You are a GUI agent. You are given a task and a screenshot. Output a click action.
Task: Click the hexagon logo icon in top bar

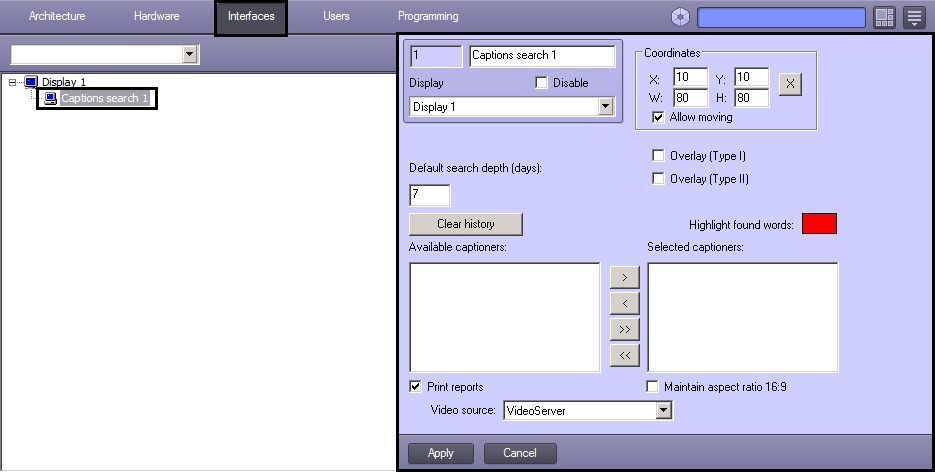coord(680,17)
